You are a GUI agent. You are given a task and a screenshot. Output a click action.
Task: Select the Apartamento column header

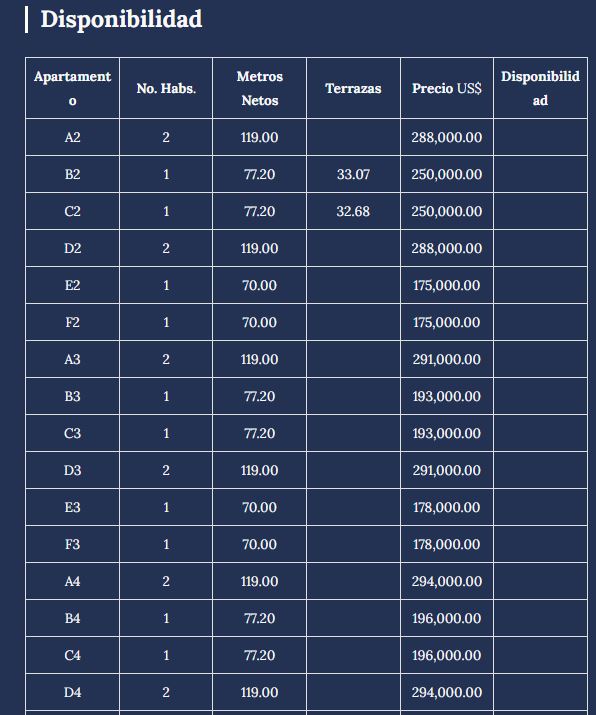point(73,88)
